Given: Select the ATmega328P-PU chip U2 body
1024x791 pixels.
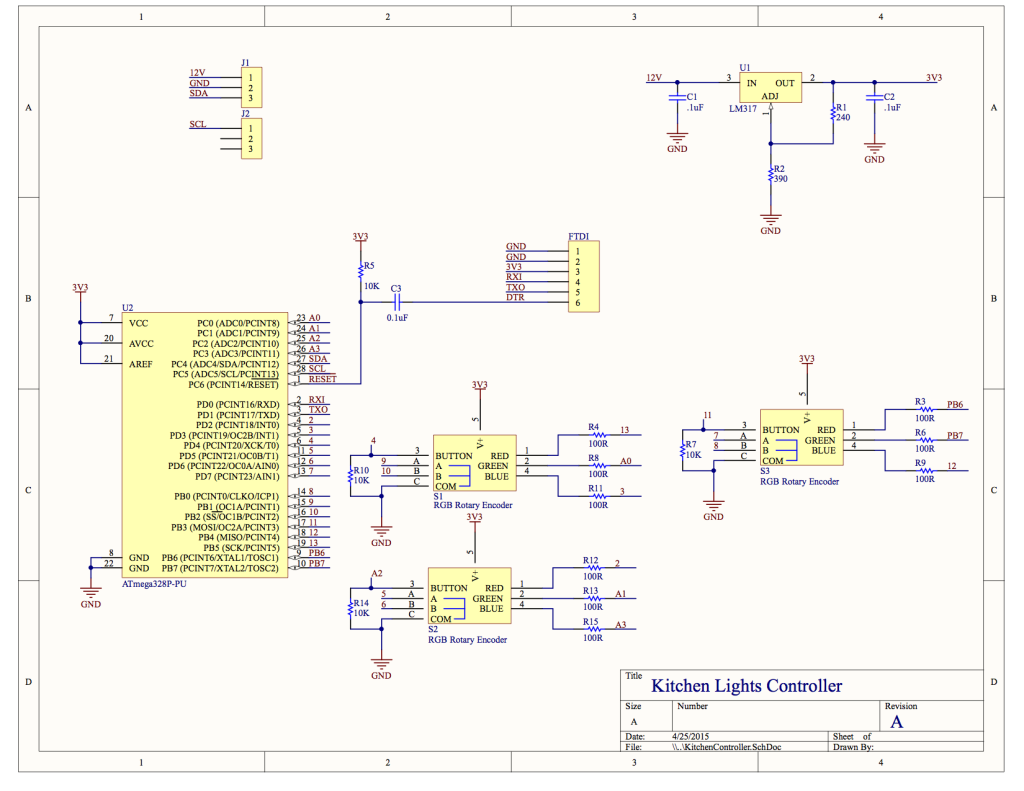Looking at the screenshot, I should tap(204, 445).
